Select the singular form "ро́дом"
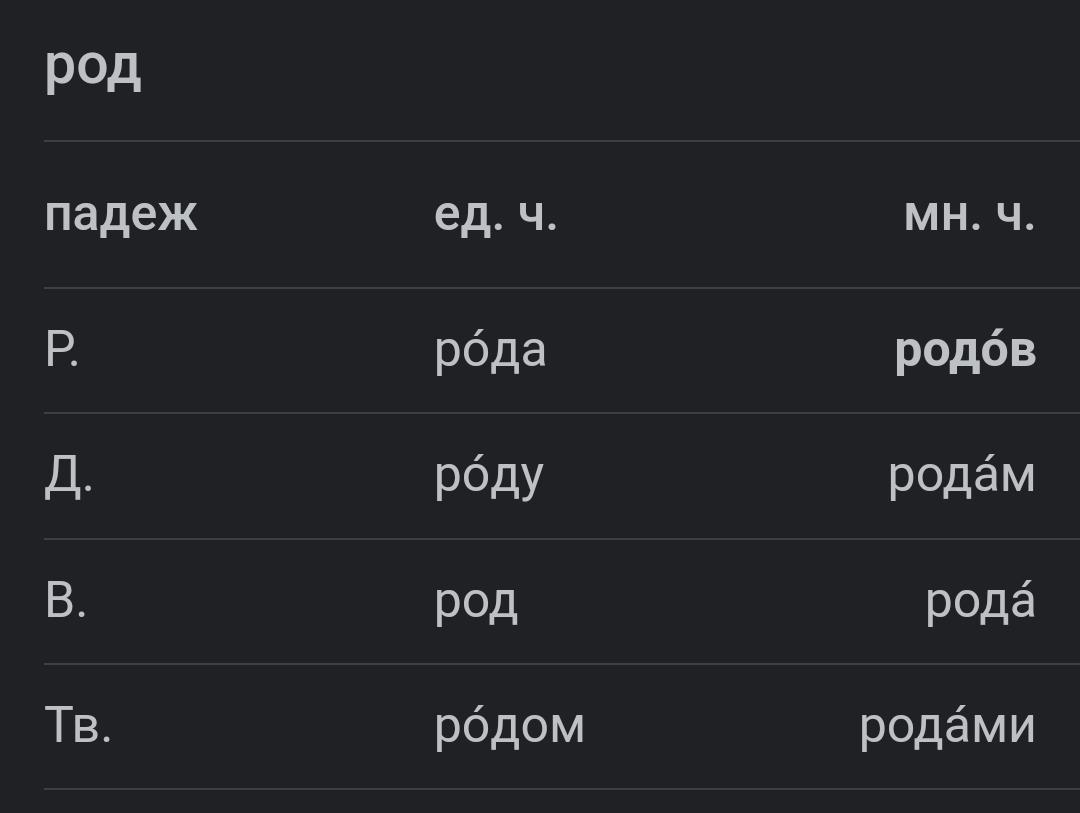1080x813 pixels. pos(509,727)
